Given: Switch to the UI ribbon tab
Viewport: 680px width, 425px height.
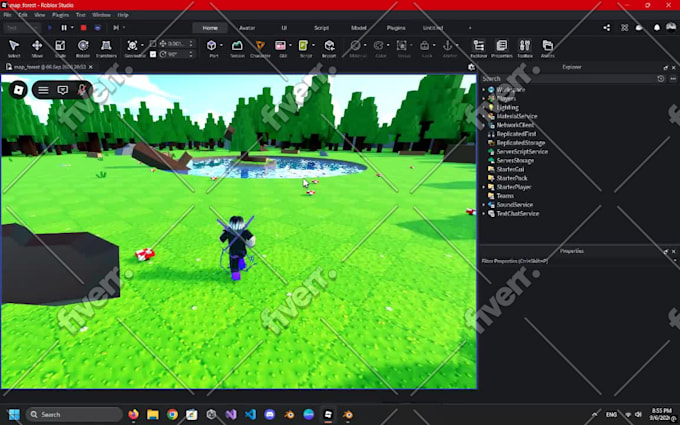Looking at the screenshot, I should point(284,28).
